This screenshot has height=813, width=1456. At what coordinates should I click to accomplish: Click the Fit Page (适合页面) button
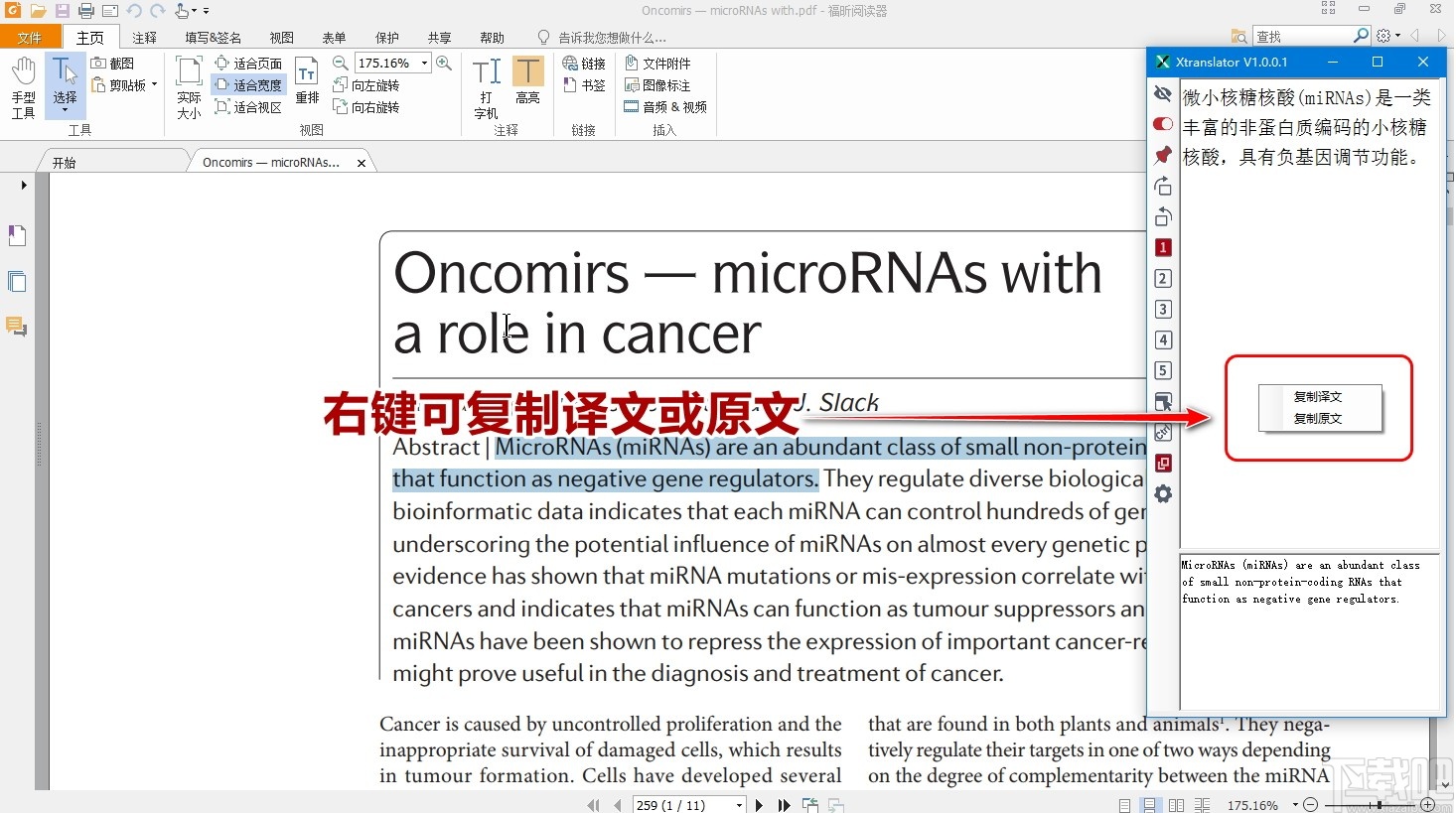pyautogui.click(x=249, y=63)
